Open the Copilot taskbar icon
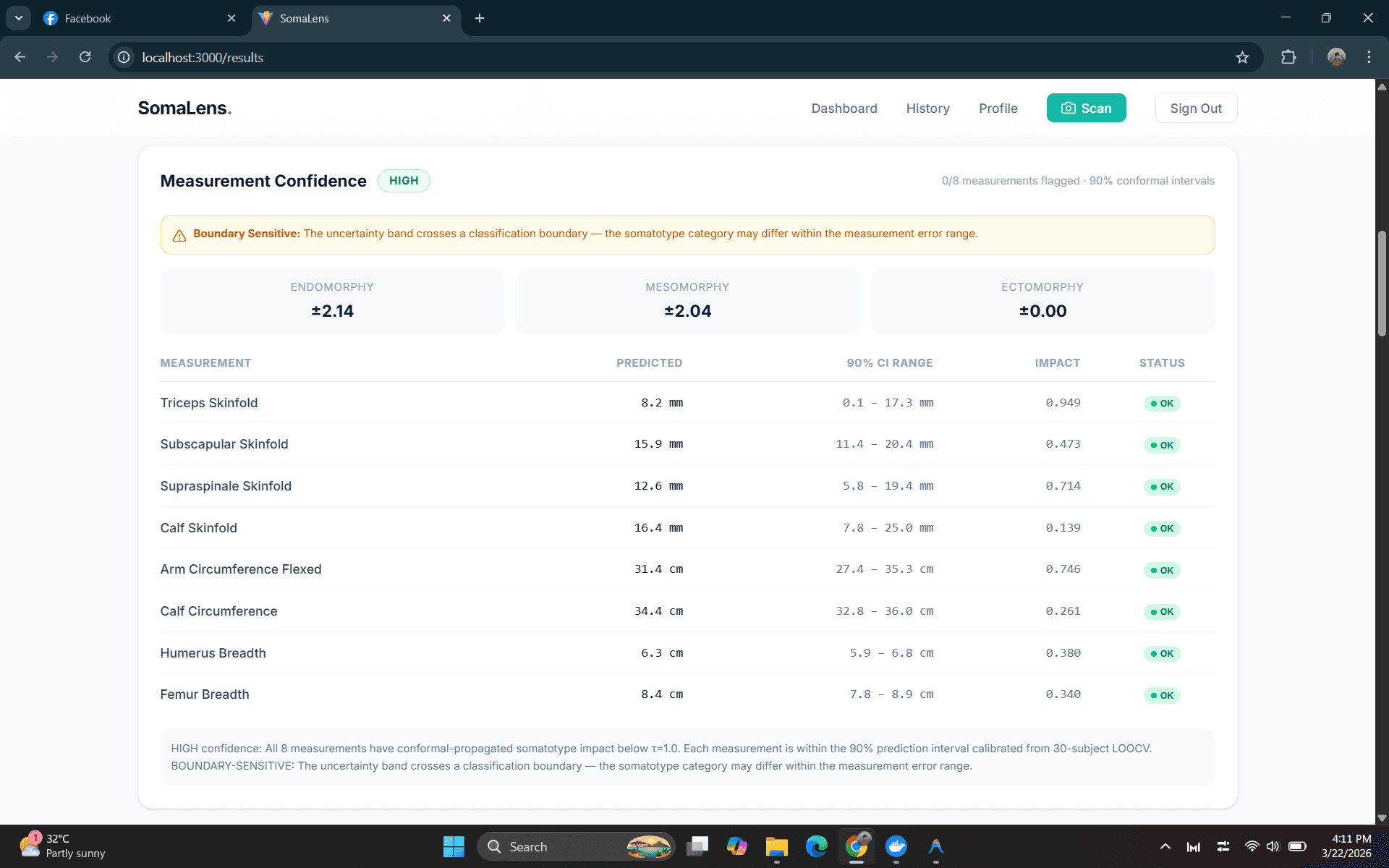 pyautogui.click(x=736, y=846)
